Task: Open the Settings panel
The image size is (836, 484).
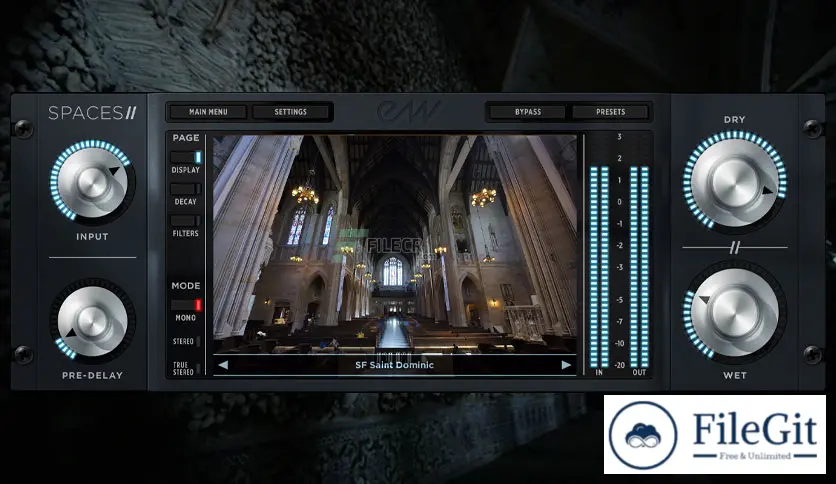Action: tap(291, 112)
